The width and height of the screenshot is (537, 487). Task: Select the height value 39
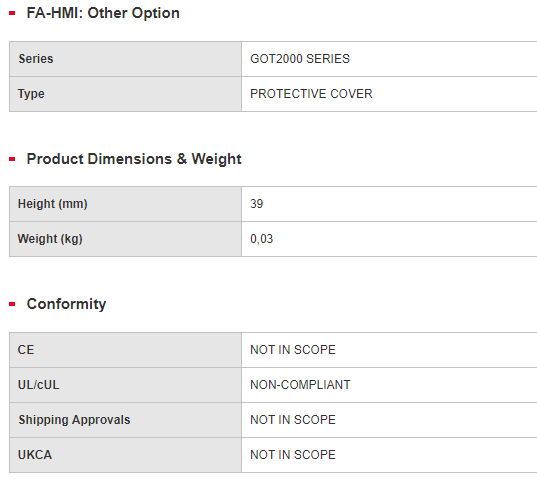tap(257, 204)
